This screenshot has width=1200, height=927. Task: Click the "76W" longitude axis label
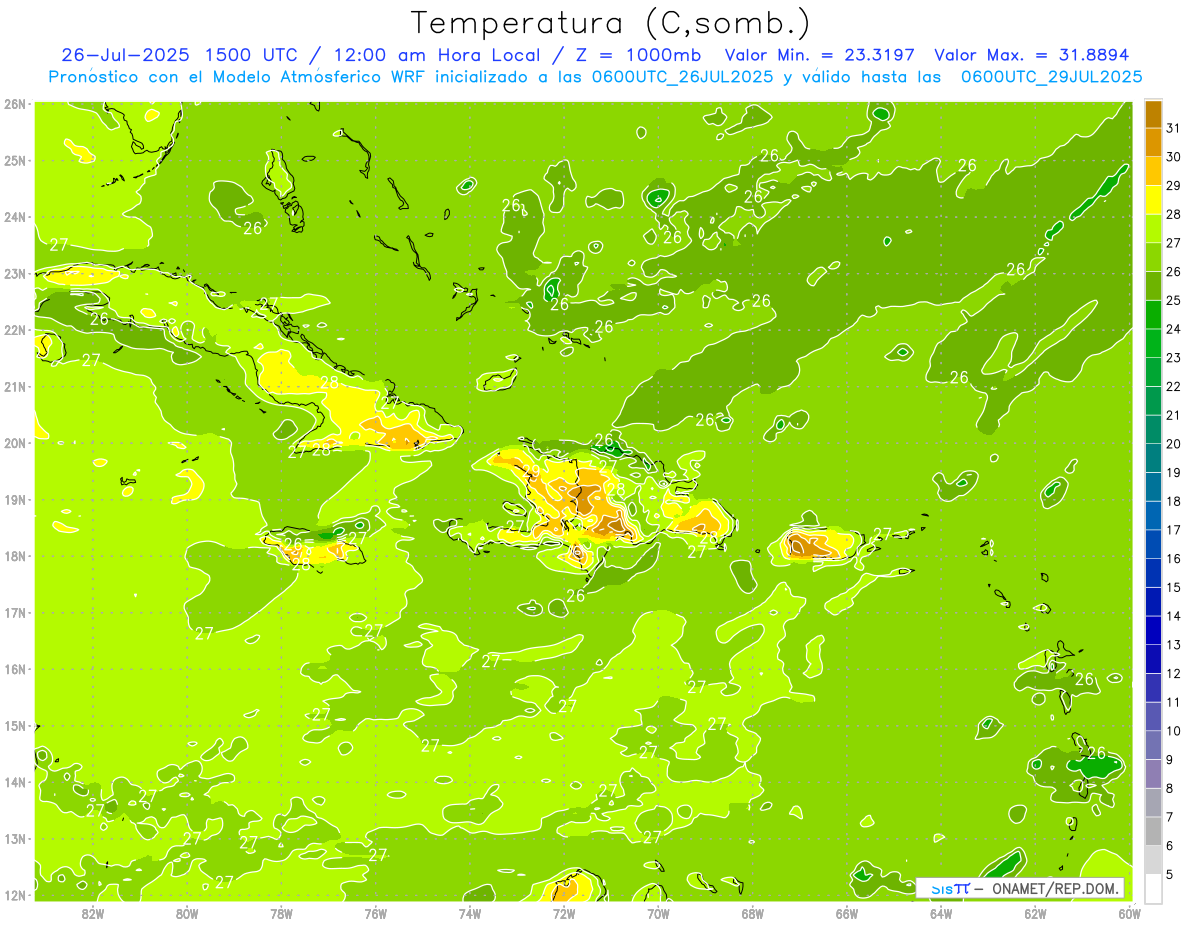[375, 913]
